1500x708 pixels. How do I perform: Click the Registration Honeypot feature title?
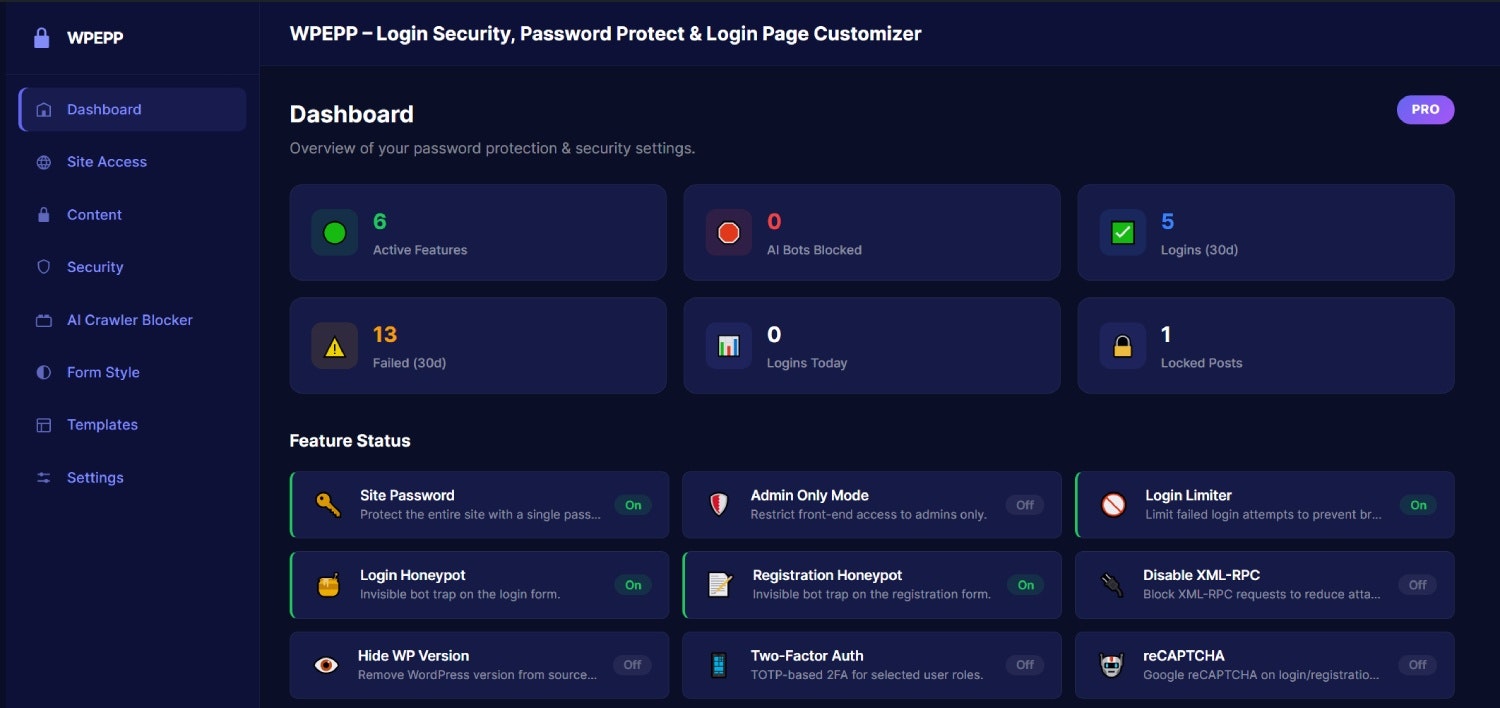tap(827, 575)
